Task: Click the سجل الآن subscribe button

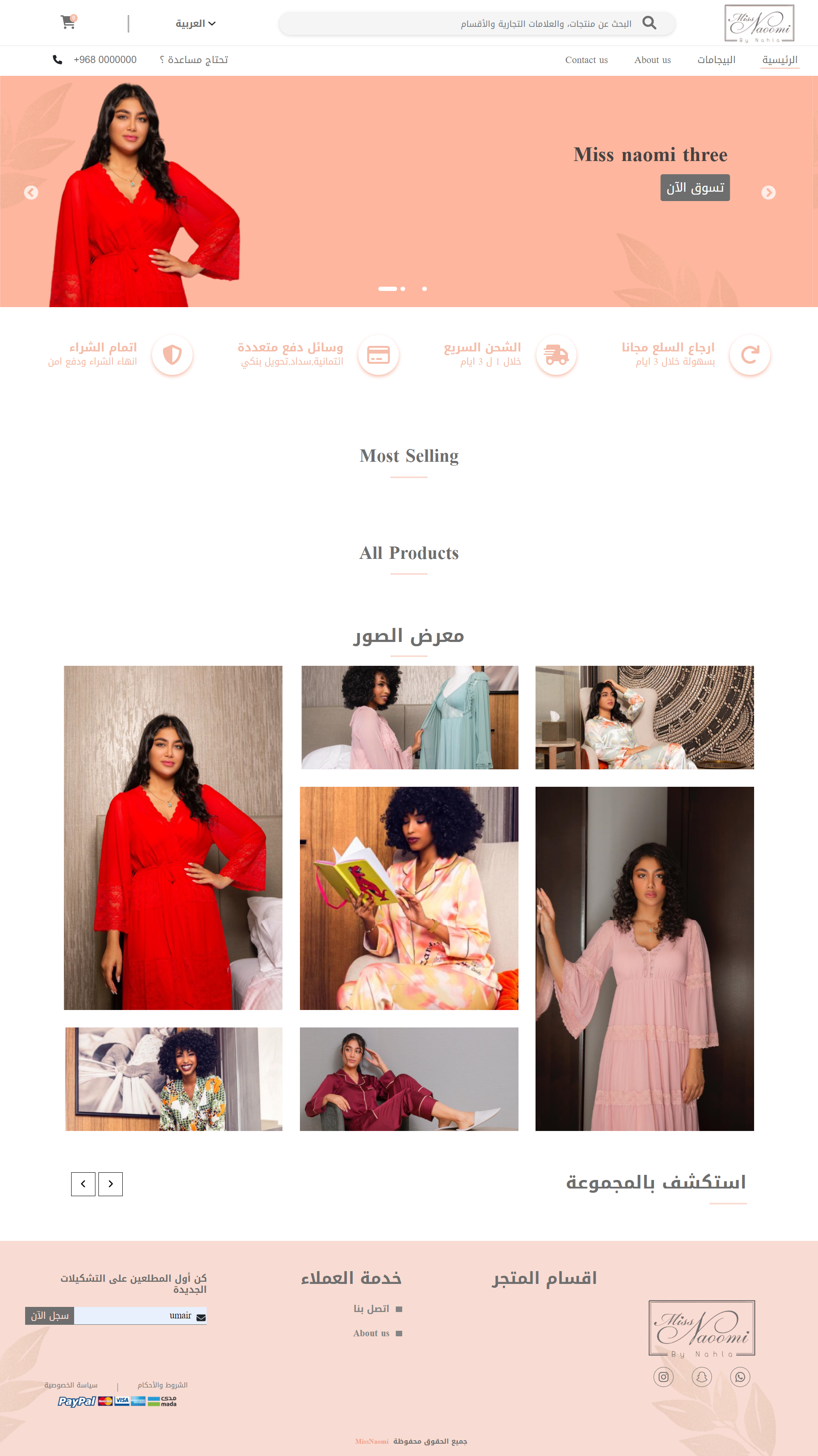Action: point(50,1315)
